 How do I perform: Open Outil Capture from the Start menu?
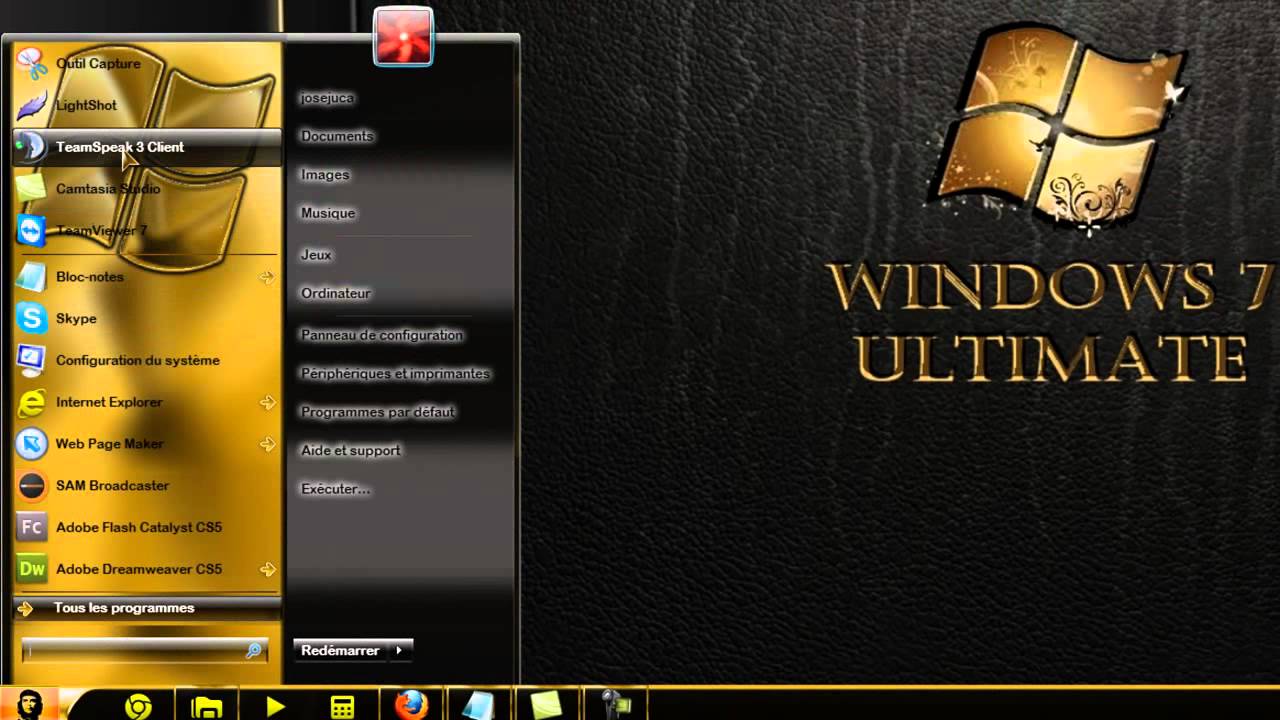147,63
